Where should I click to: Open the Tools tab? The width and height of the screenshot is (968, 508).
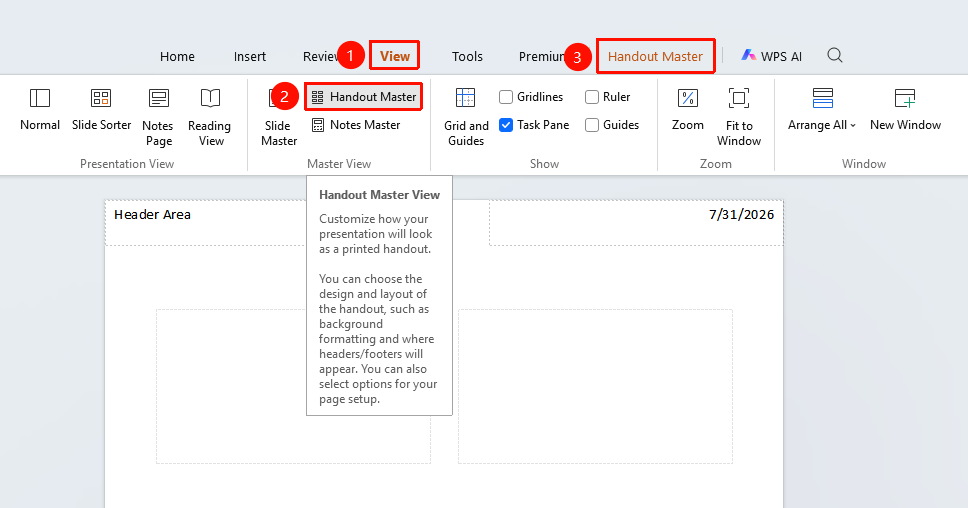click(x=467, y=56)
